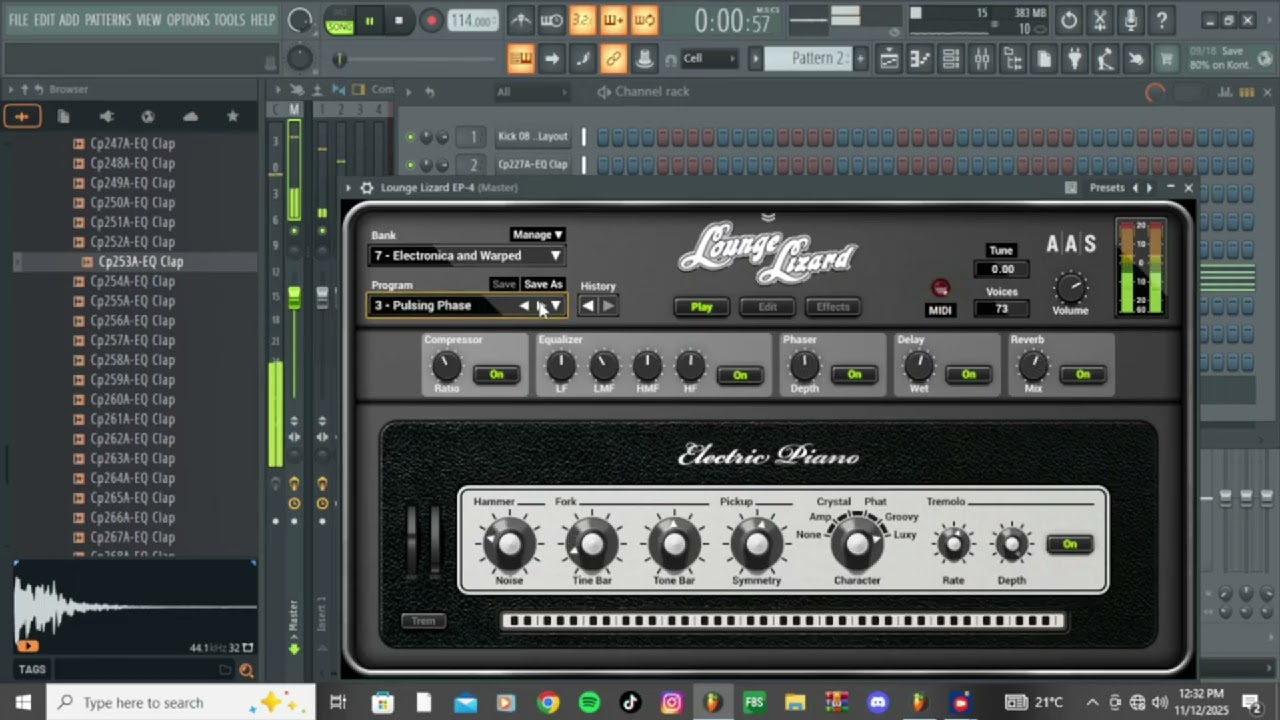Open the TOOLS menu
1280x720 pixels.
229,20
